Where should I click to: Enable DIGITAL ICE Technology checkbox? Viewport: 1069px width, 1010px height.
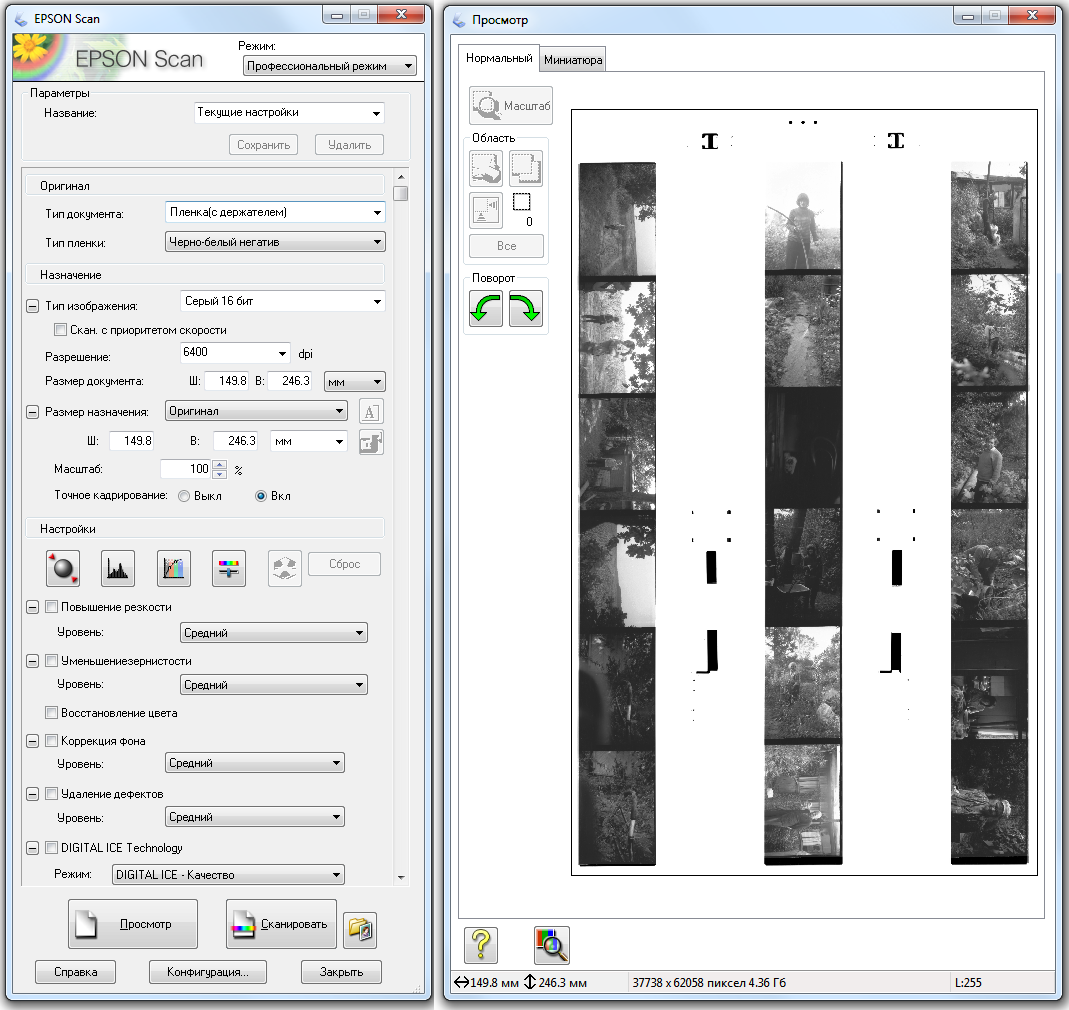pos(51,848)
